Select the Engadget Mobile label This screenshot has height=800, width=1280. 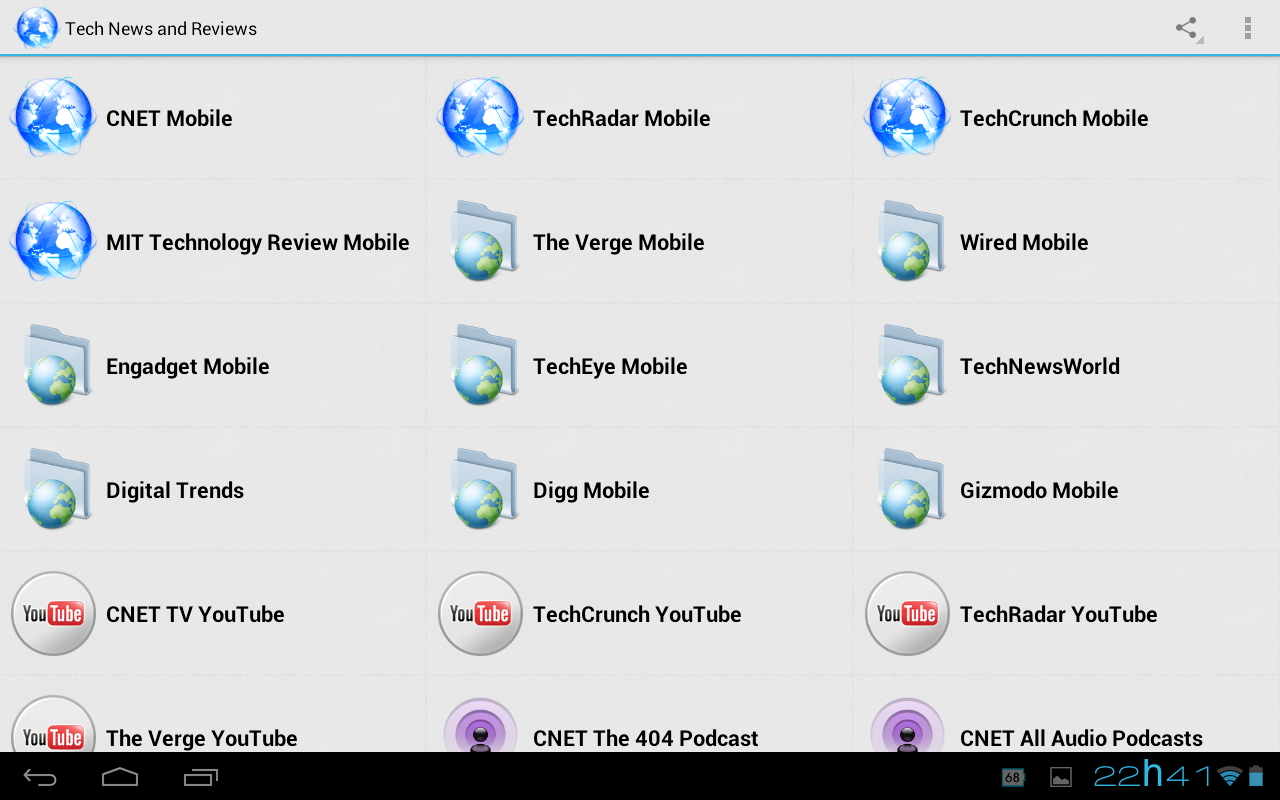[x=188, y=366]
